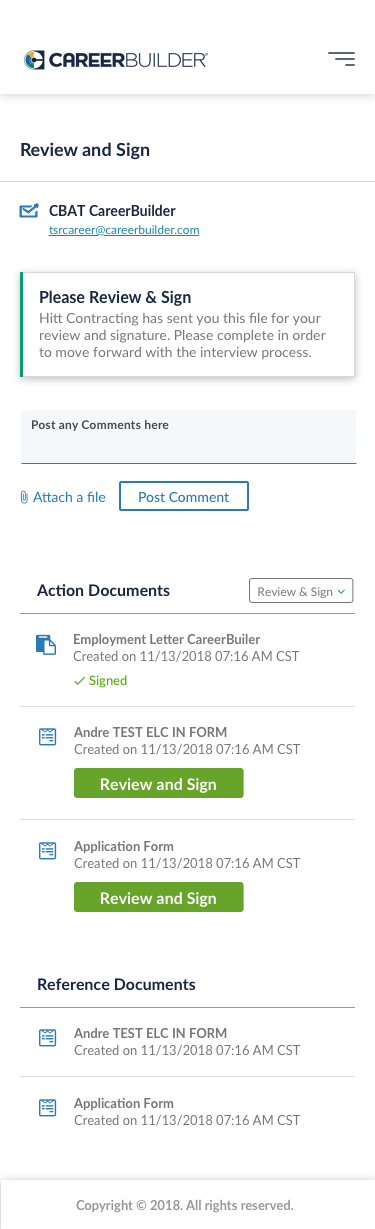Click the Andre TEST ELC icon in Reference Documents
The width and height of the screenshot is (375, 1229).
coord(46,1038)
